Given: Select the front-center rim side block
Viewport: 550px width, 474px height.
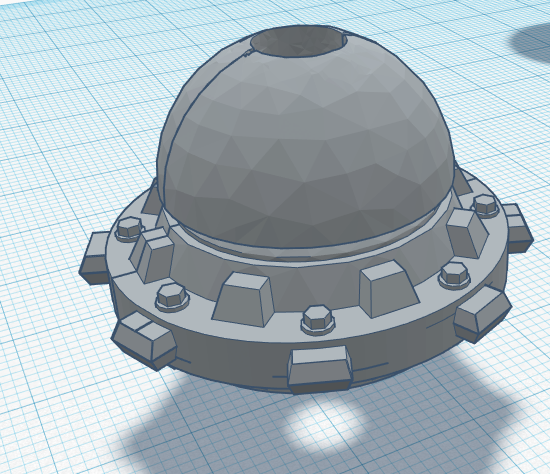Looking at the screenshot, I should tap(320, 369).
